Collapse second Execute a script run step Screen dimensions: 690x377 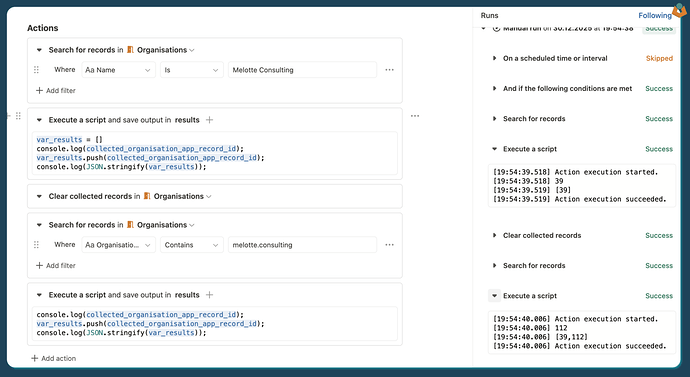[494, 296]
